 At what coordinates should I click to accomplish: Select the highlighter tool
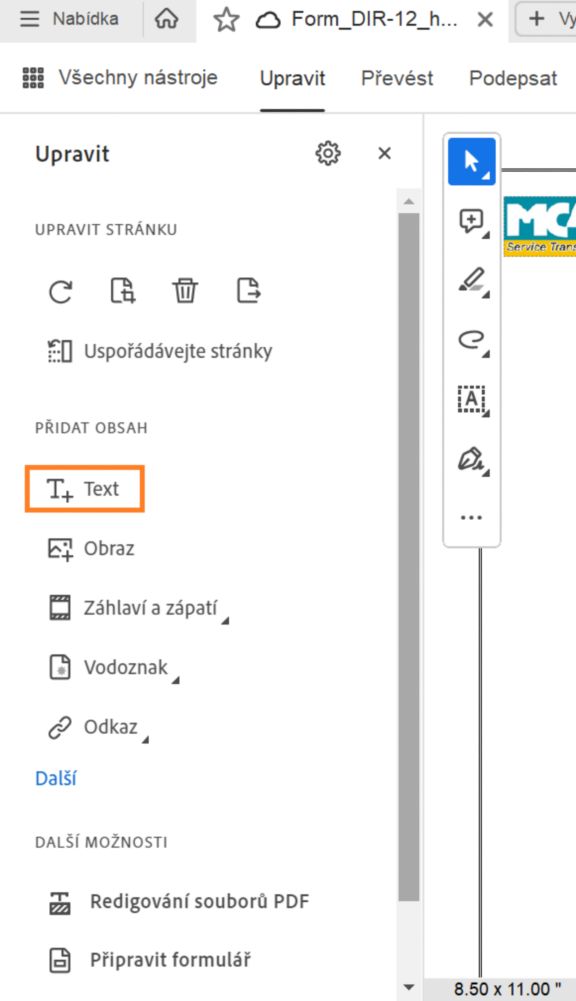coord(470,280)
